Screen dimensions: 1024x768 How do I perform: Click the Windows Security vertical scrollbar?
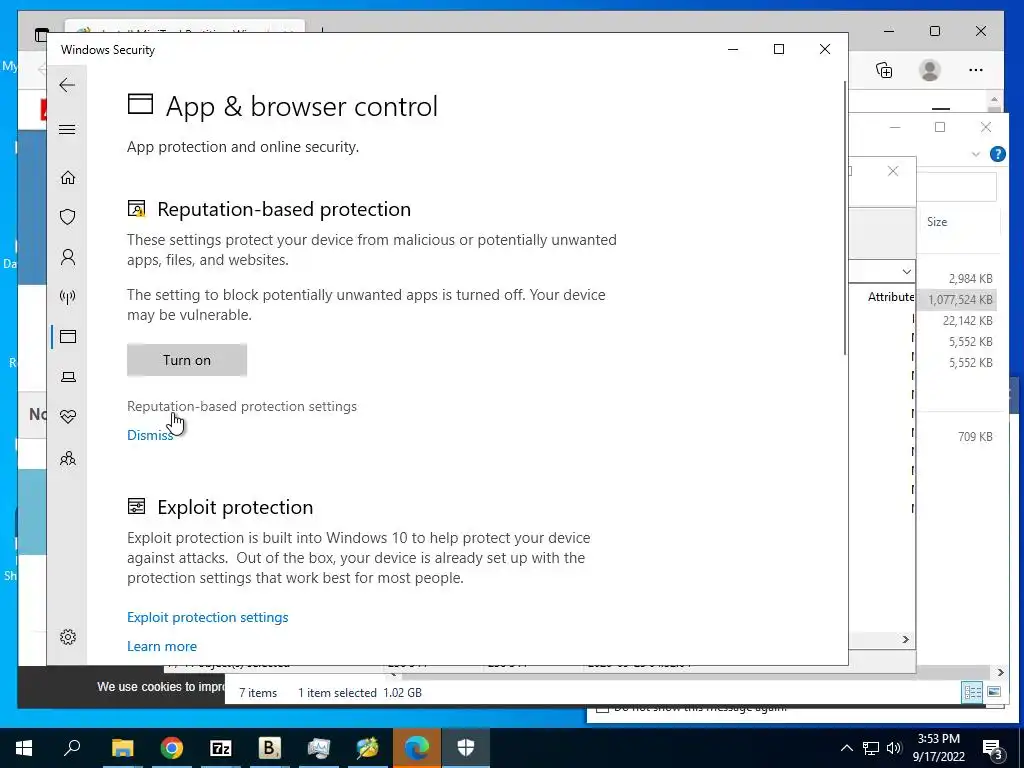coord(845,219)
